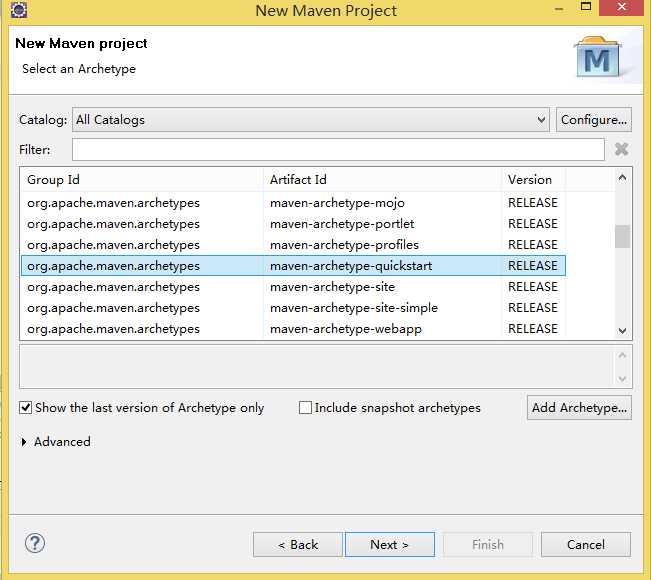Screen dimensions: 651x580
Task: Select the maven-archetype-site row
Action: coord(293,287)
